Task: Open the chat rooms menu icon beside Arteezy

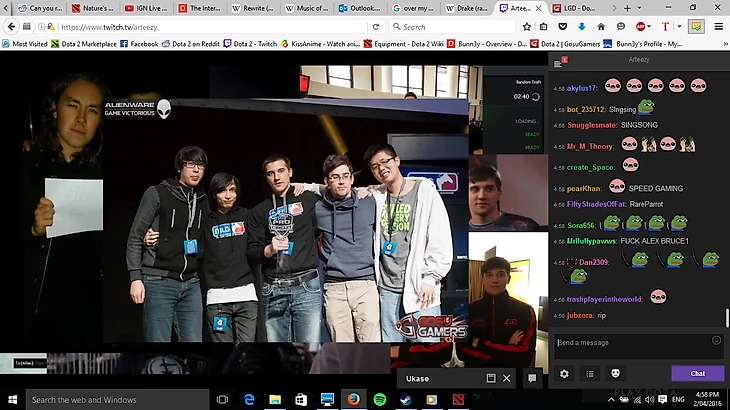Action: [558, 63]
